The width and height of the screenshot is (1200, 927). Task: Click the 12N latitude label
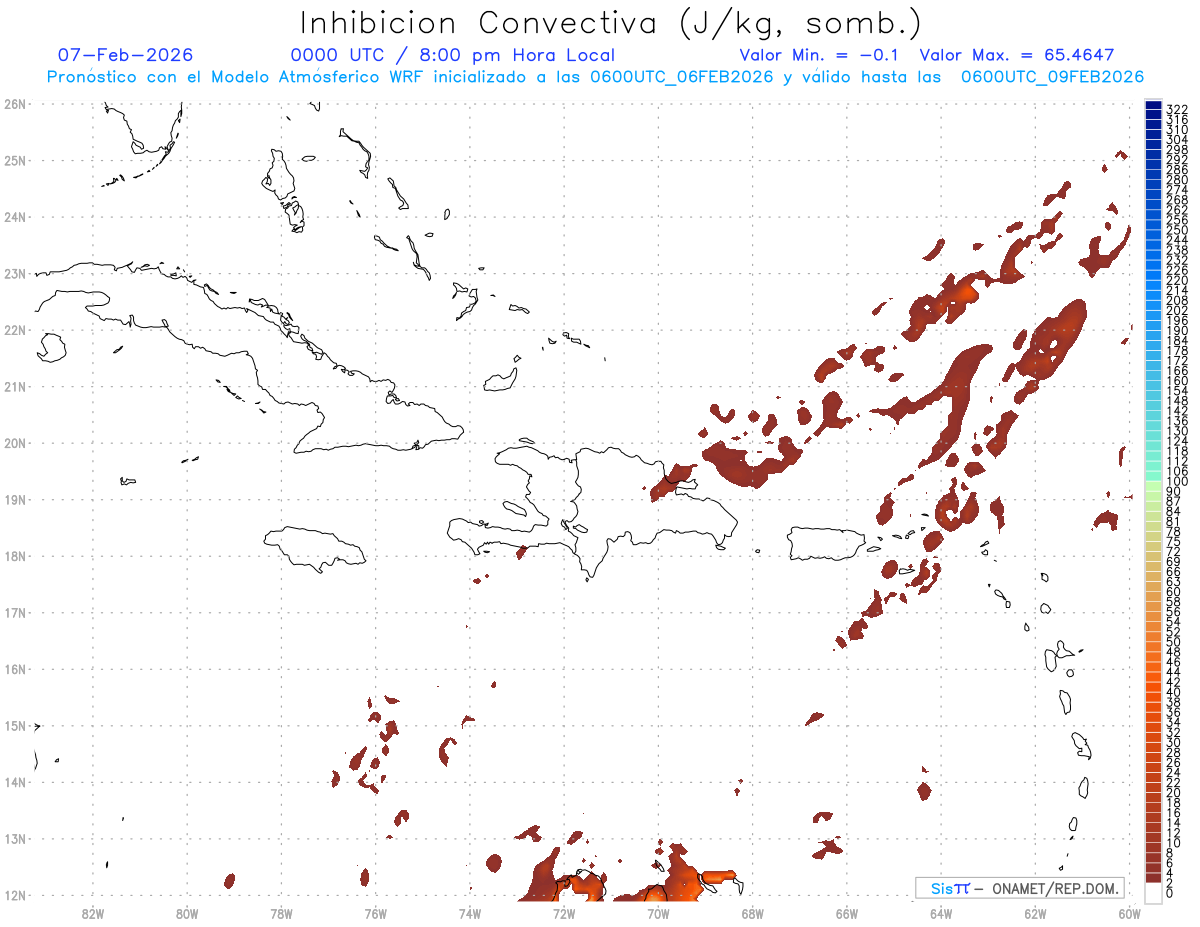tap(15, 895)
